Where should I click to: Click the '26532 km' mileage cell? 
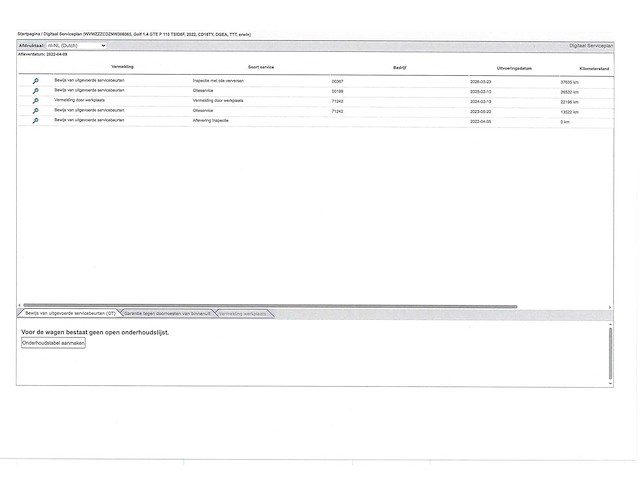point(569,92)
